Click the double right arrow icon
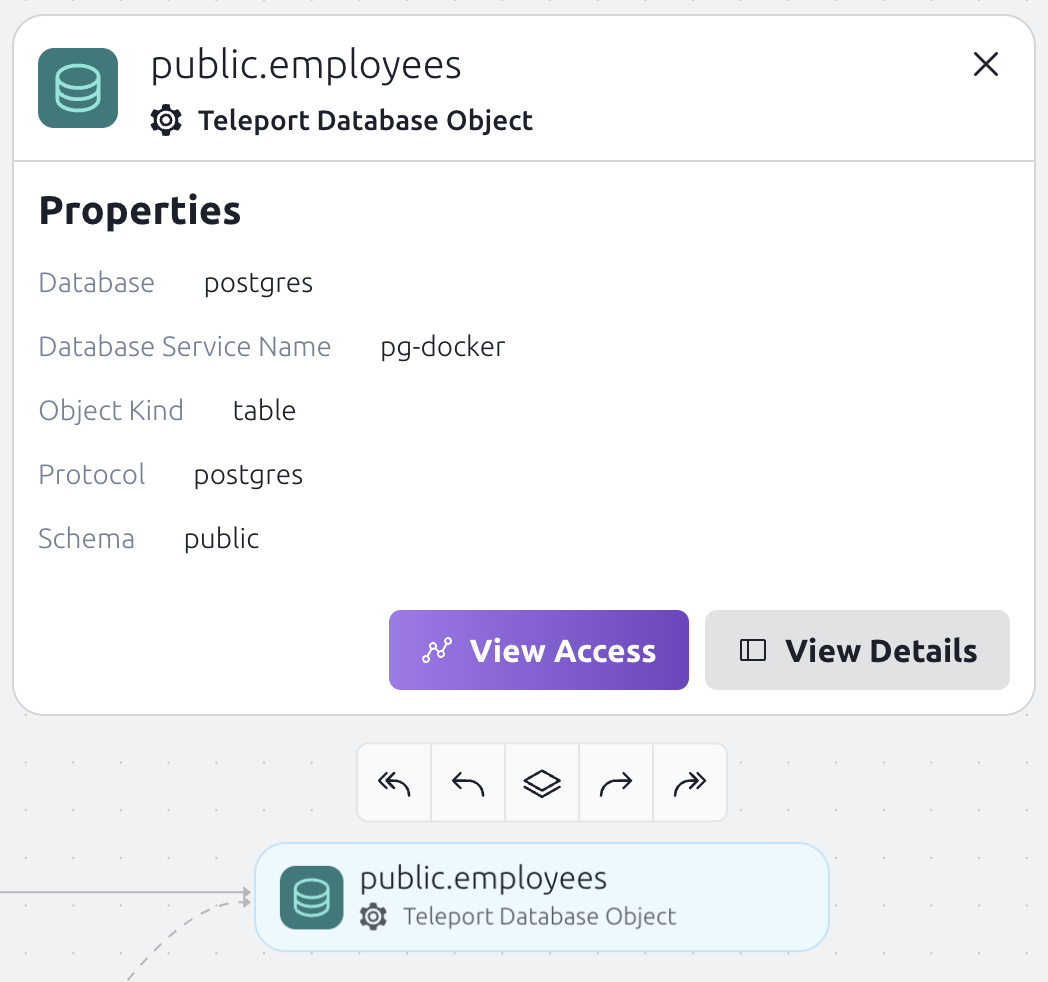 coord(689,783)
